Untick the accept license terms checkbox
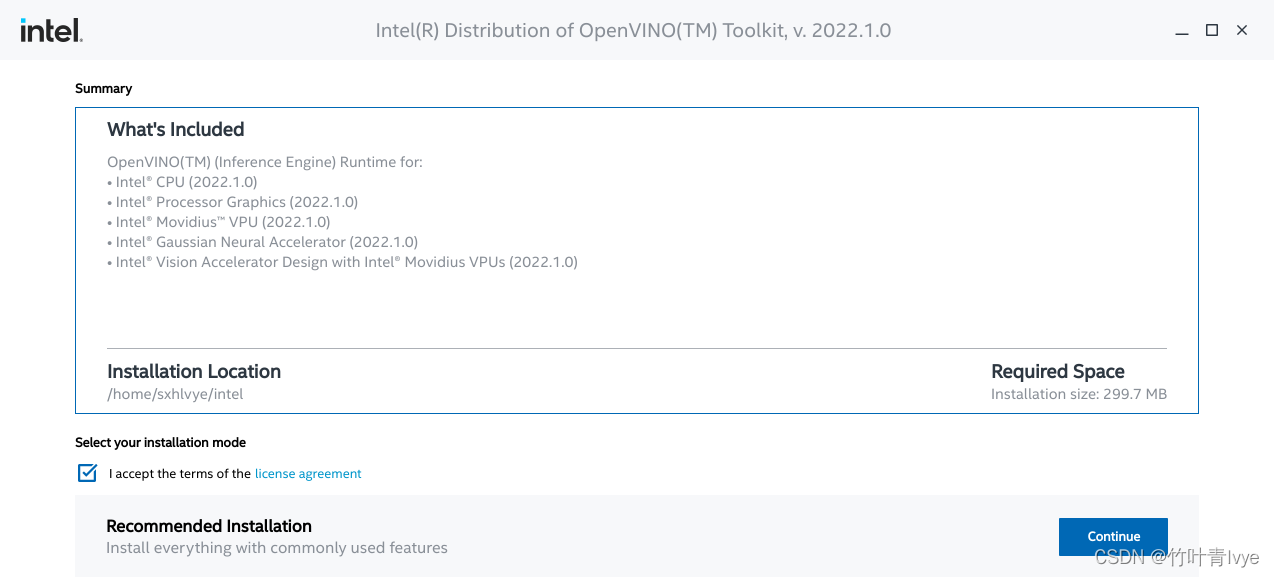1274x577 pixels. [x=87, y=473]
